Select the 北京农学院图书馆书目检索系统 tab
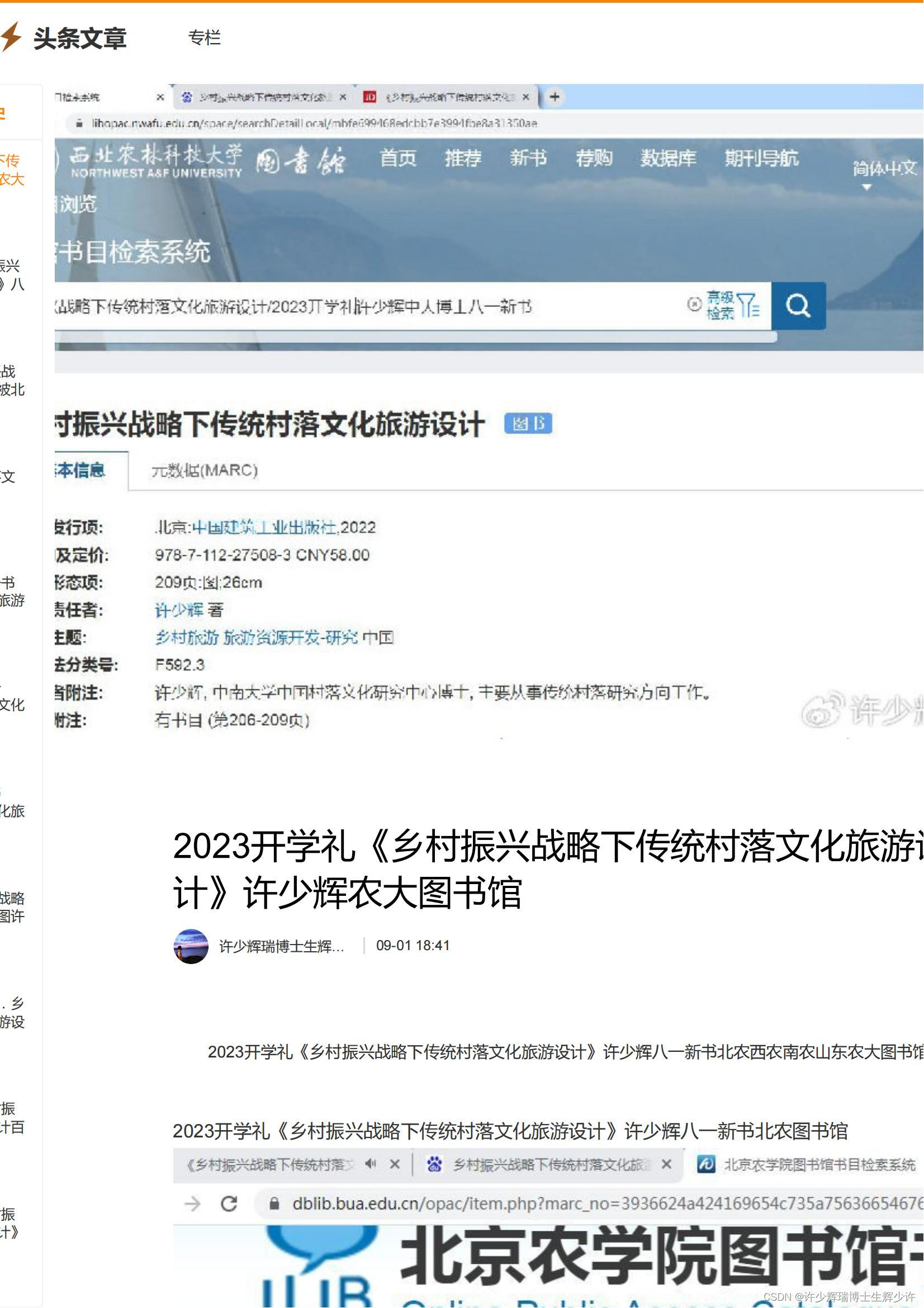This screenshot has height=1308, width=924. pos(807,1164)
